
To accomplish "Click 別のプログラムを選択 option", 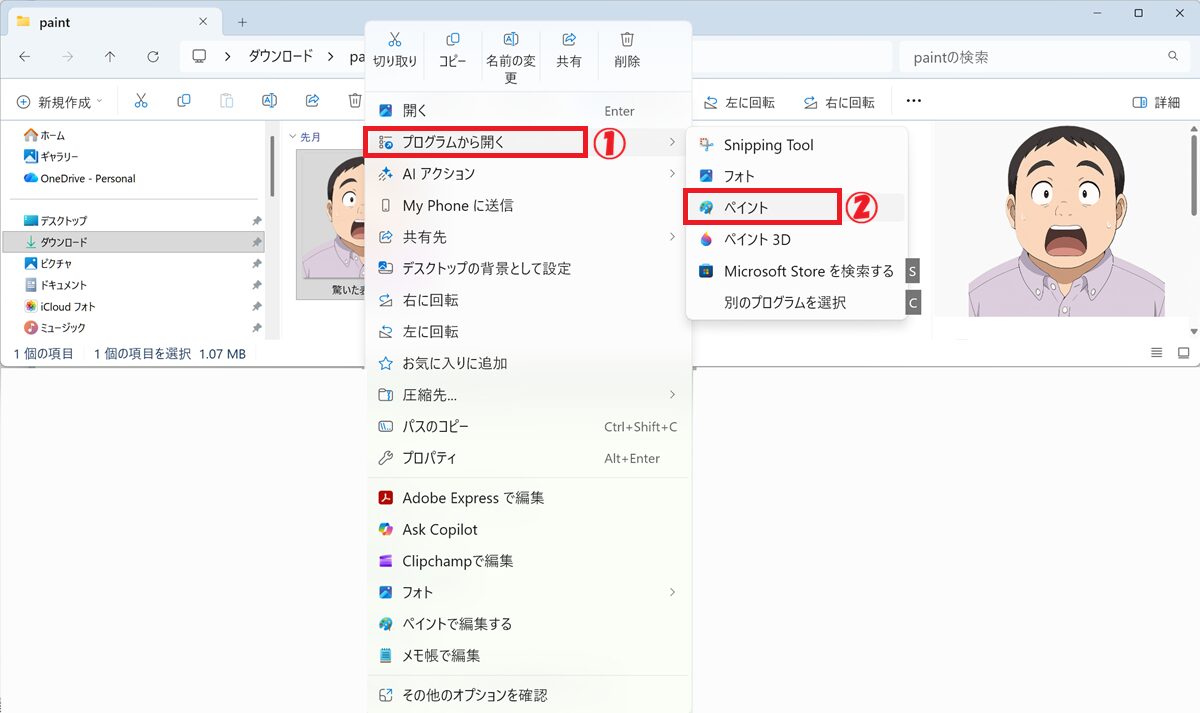I will tap(784, 302).
